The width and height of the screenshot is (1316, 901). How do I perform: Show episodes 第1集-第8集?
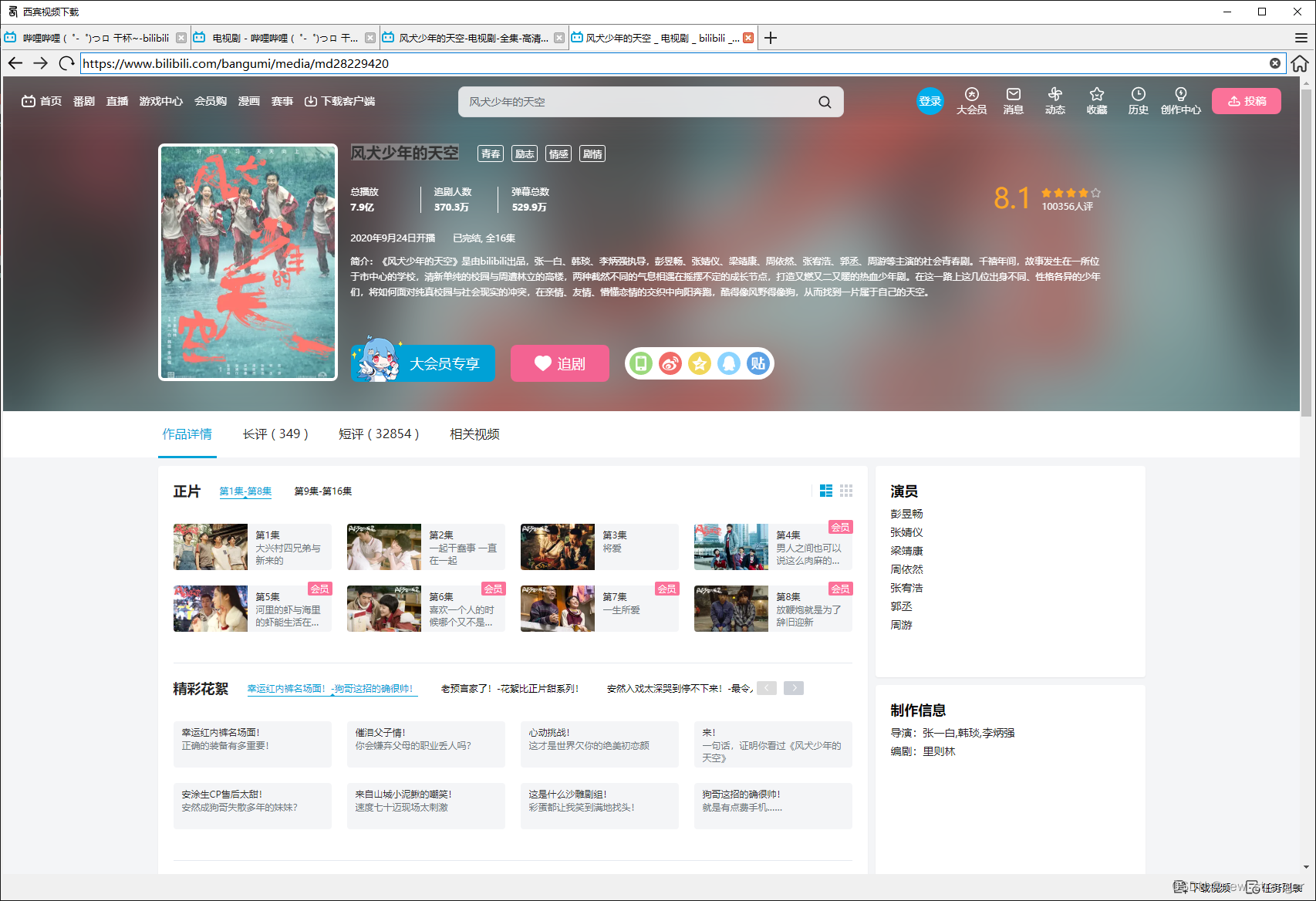[x=245, y=491]
